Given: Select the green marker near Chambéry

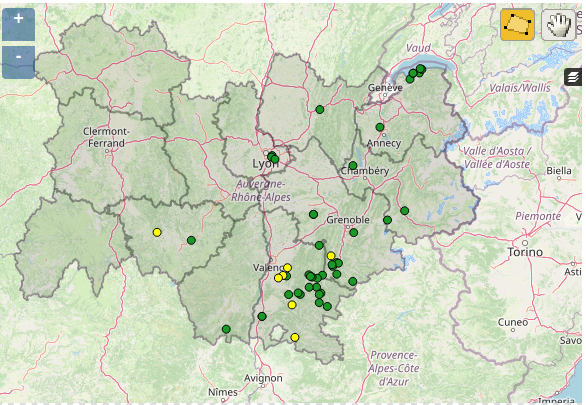Looking at the screenshot, I should (353, 165).
